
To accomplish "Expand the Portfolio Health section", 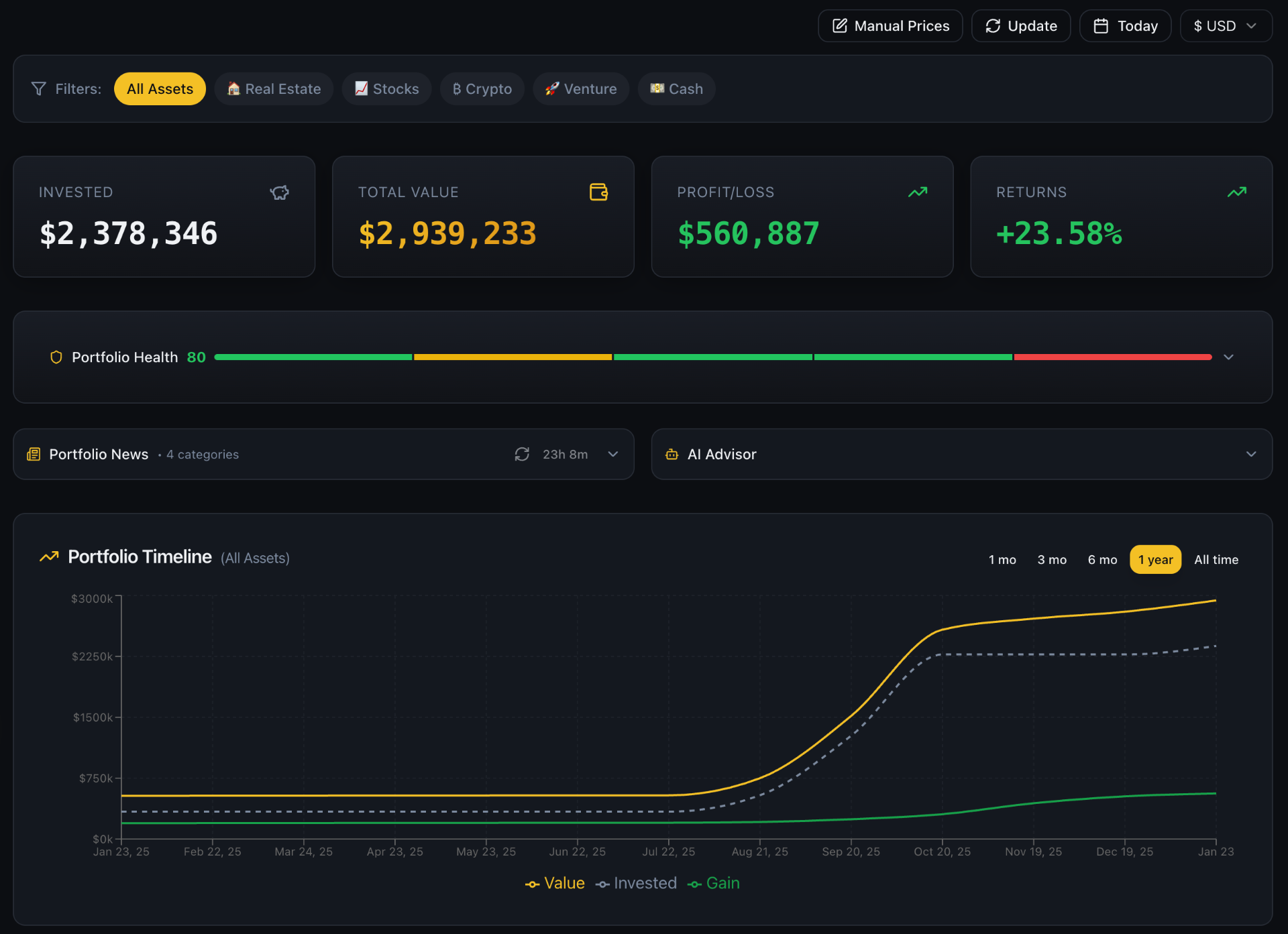I will coord(1230,357).
